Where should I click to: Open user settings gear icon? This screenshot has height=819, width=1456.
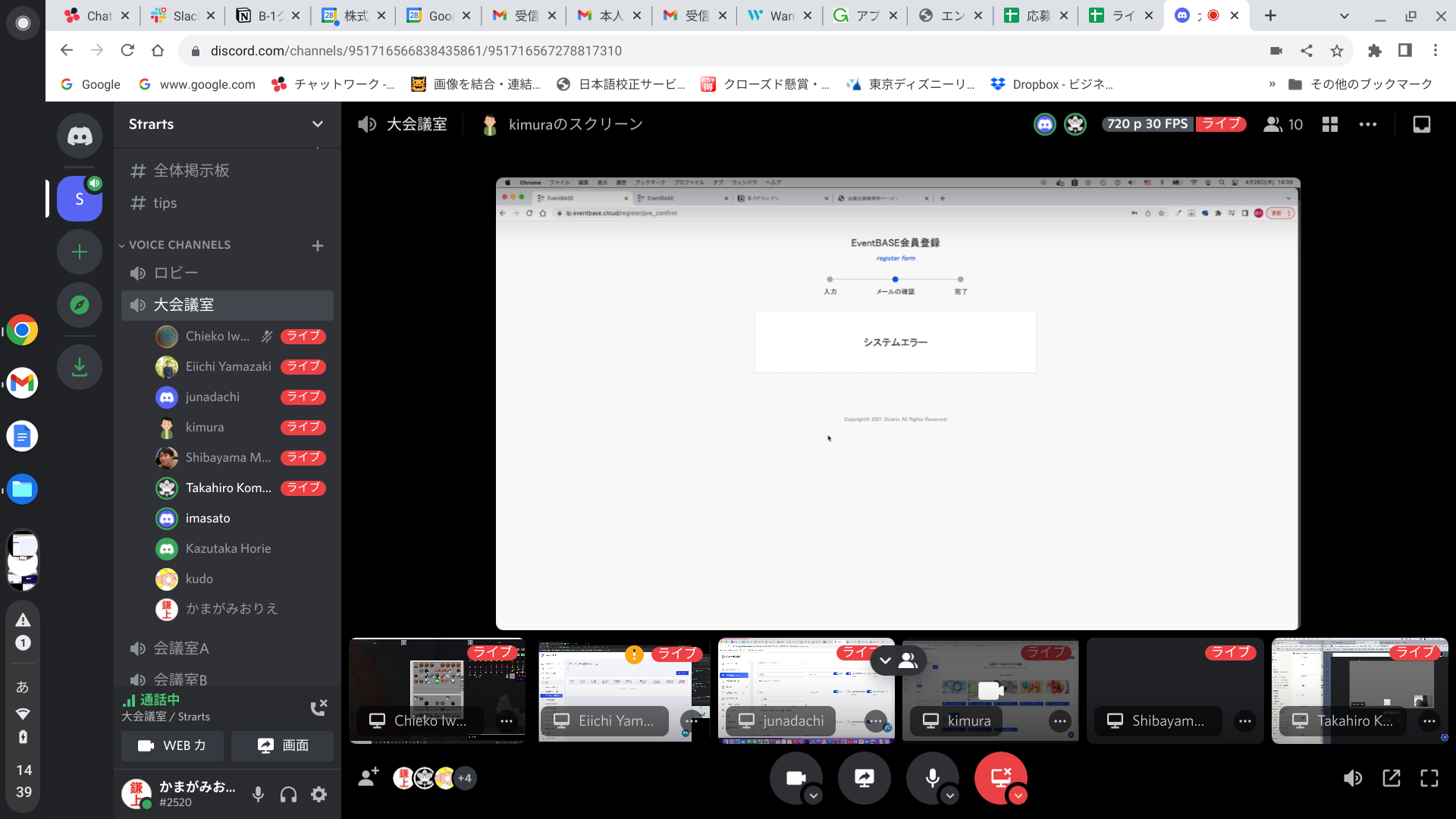point(319,794)
